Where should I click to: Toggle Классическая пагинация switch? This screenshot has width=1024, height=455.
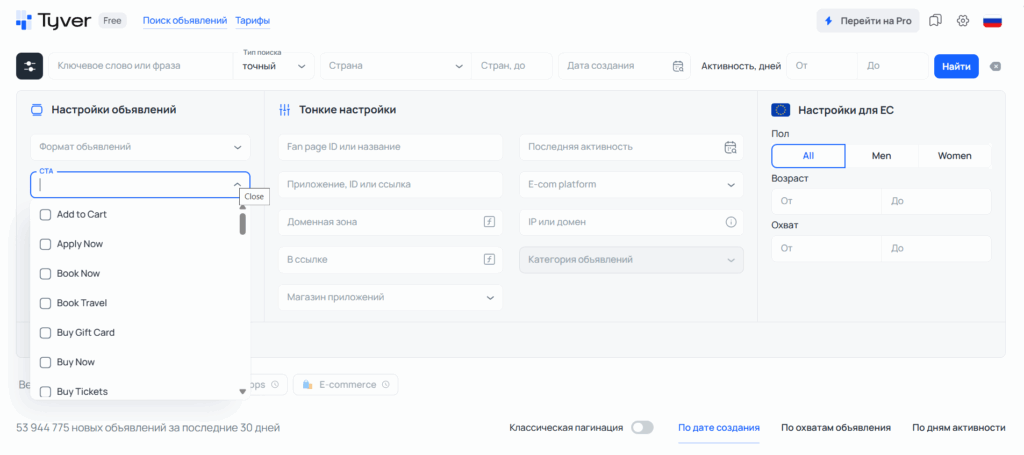coord(641,427)
